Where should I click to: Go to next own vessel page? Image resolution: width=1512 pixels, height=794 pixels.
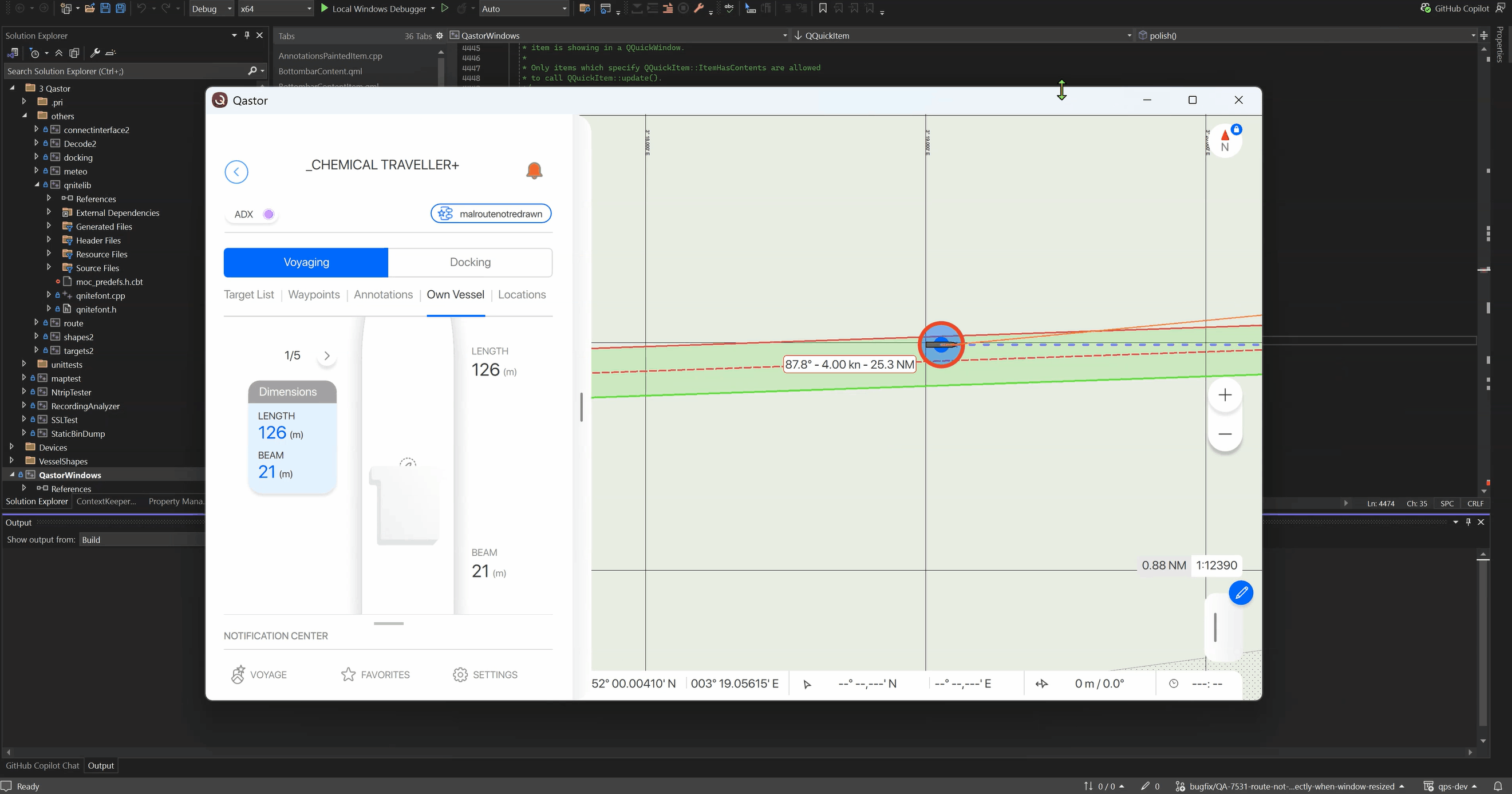327,355
